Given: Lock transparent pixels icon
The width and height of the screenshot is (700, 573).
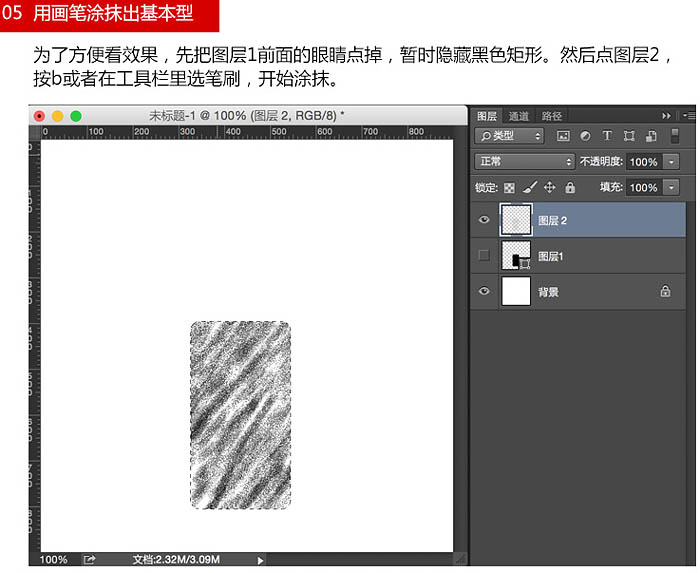Looking at the screenshot, I should [x=509, y=188].
